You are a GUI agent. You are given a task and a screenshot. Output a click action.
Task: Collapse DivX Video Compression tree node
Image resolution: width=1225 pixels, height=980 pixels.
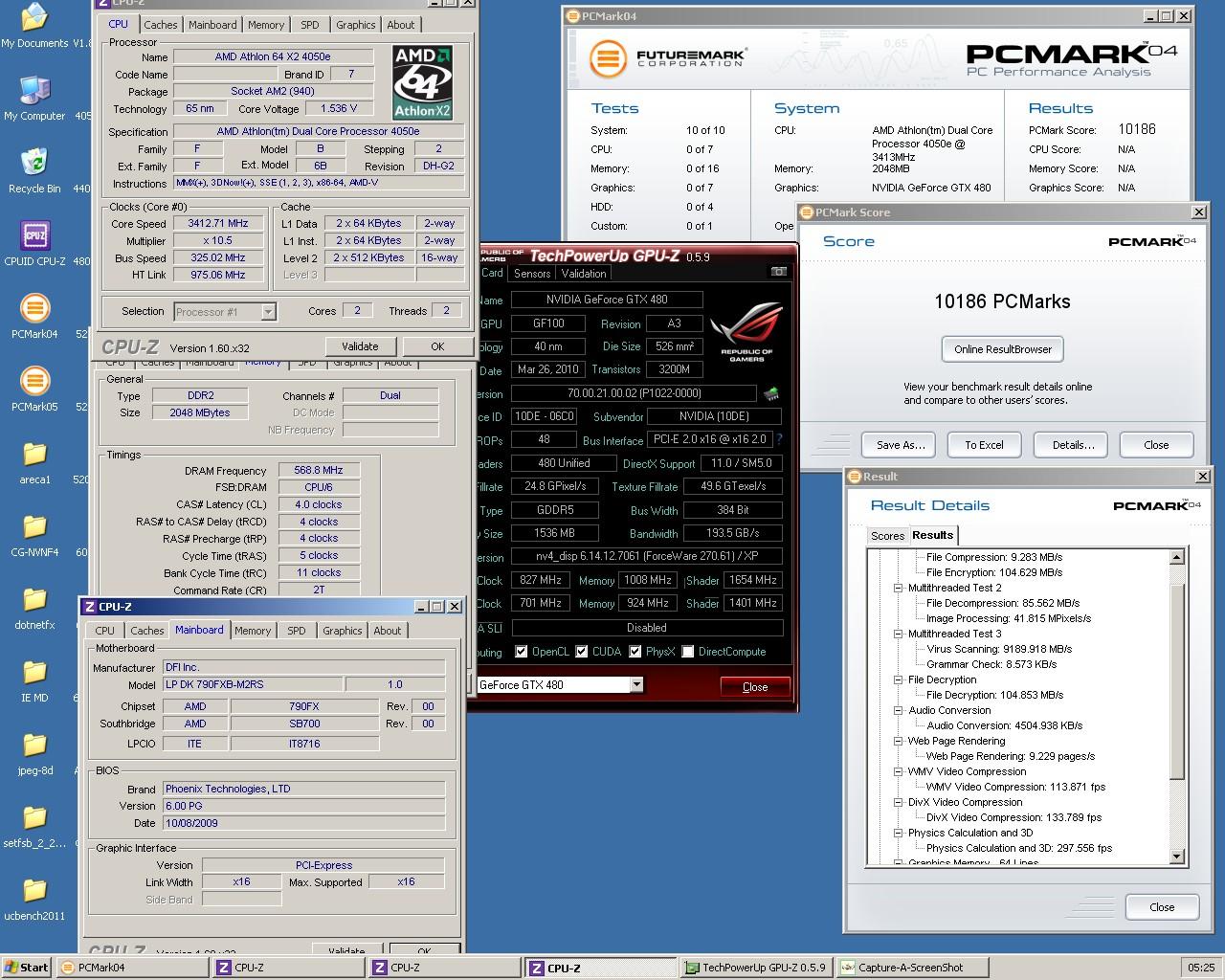tap(898, 802)
